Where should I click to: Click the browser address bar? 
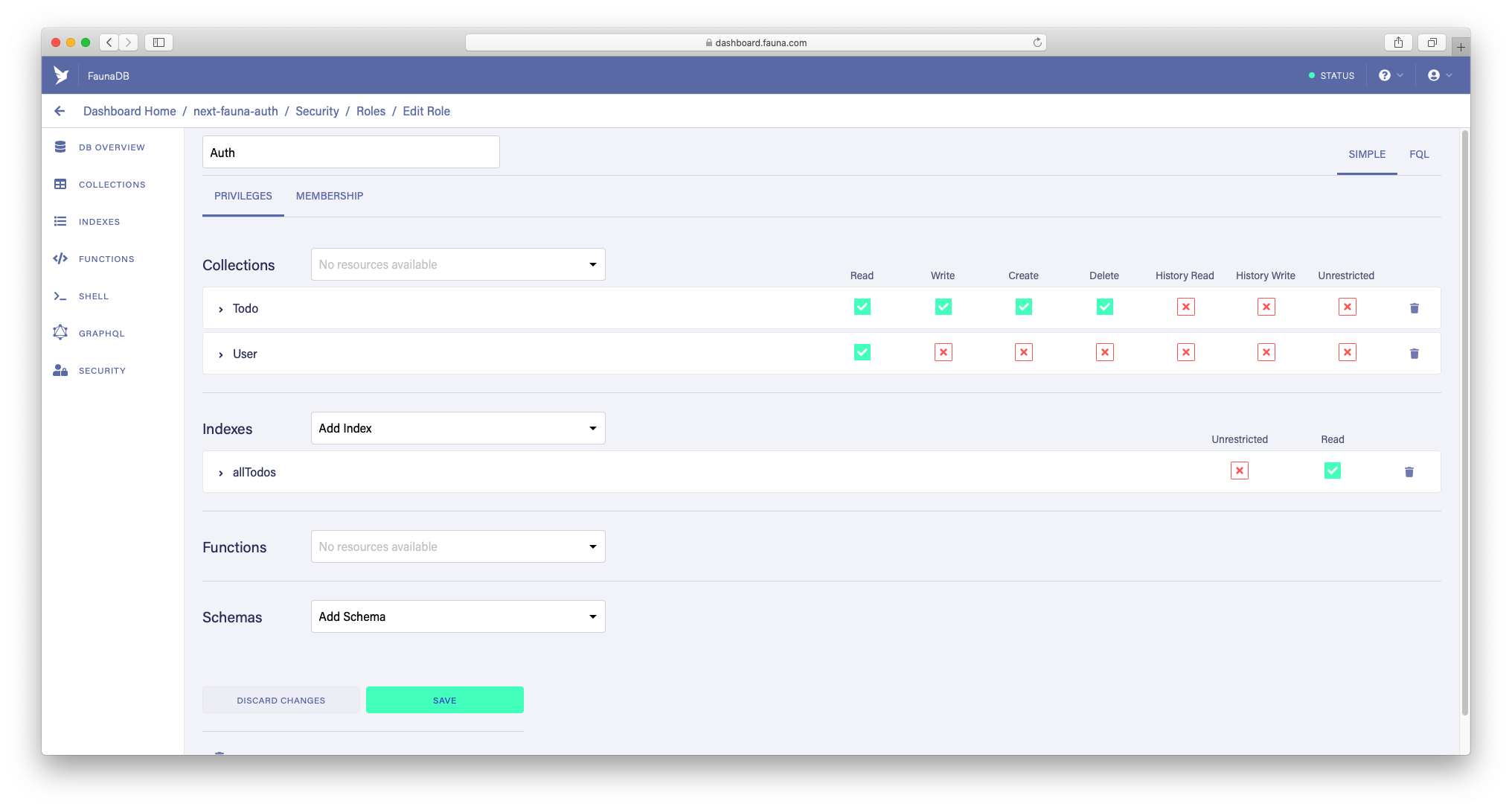(x=755, y=42)
